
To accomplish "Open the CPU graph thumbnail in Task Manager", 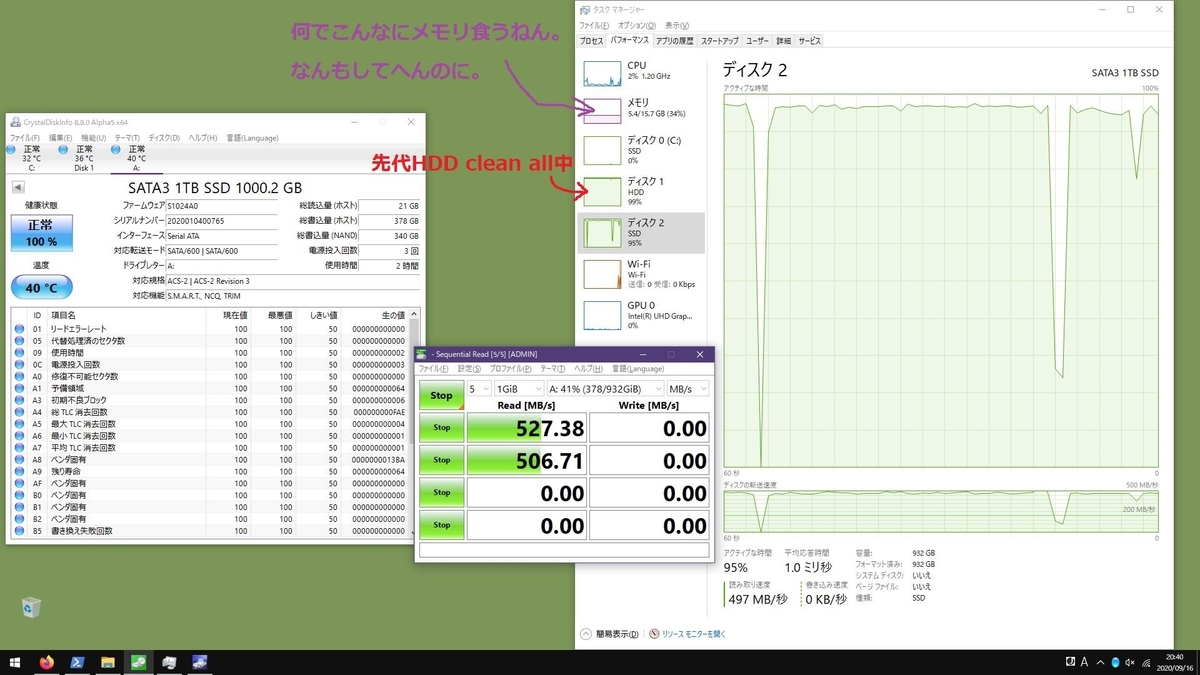I will (602, 72).
